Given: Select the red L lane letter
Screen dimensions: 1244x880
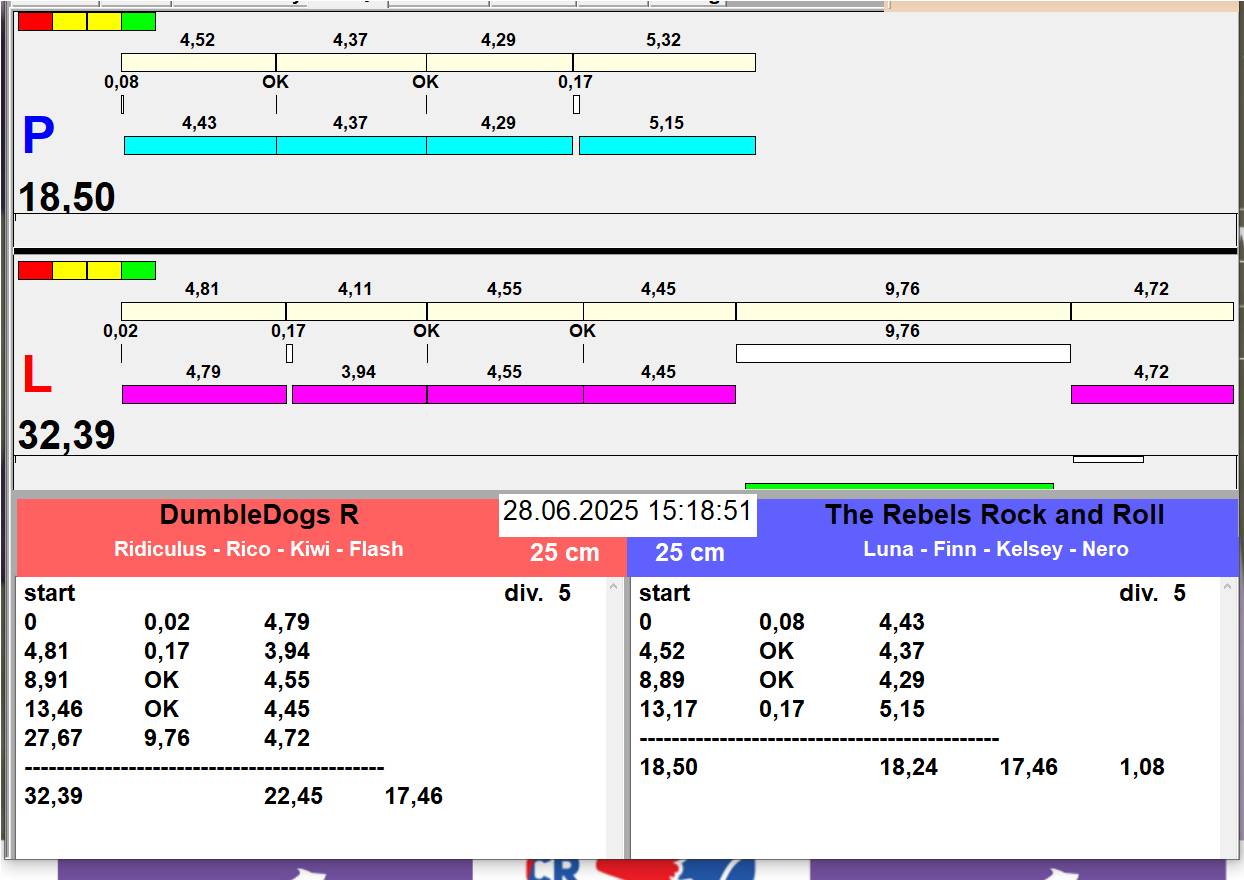Looking at the screenshot, I should point(37,376).
